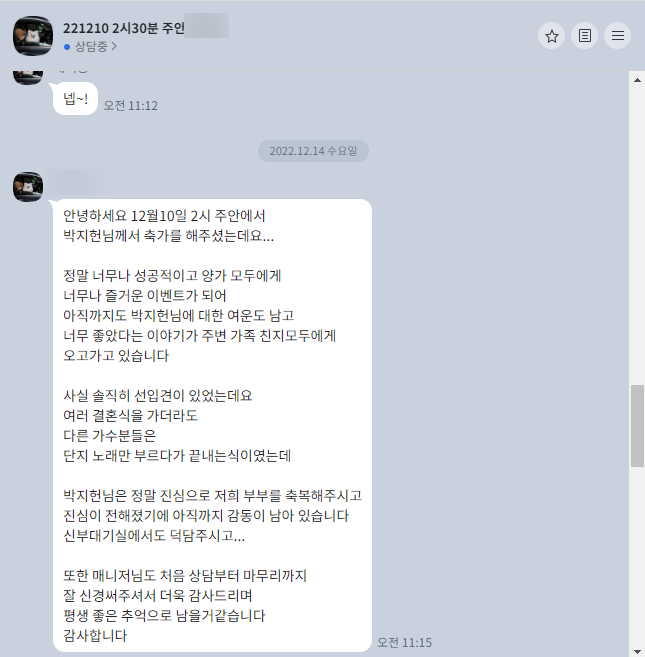Open the header profile picture of 221210 chat
The height and width of the screenshot is (657, 645).
[33, 36]
